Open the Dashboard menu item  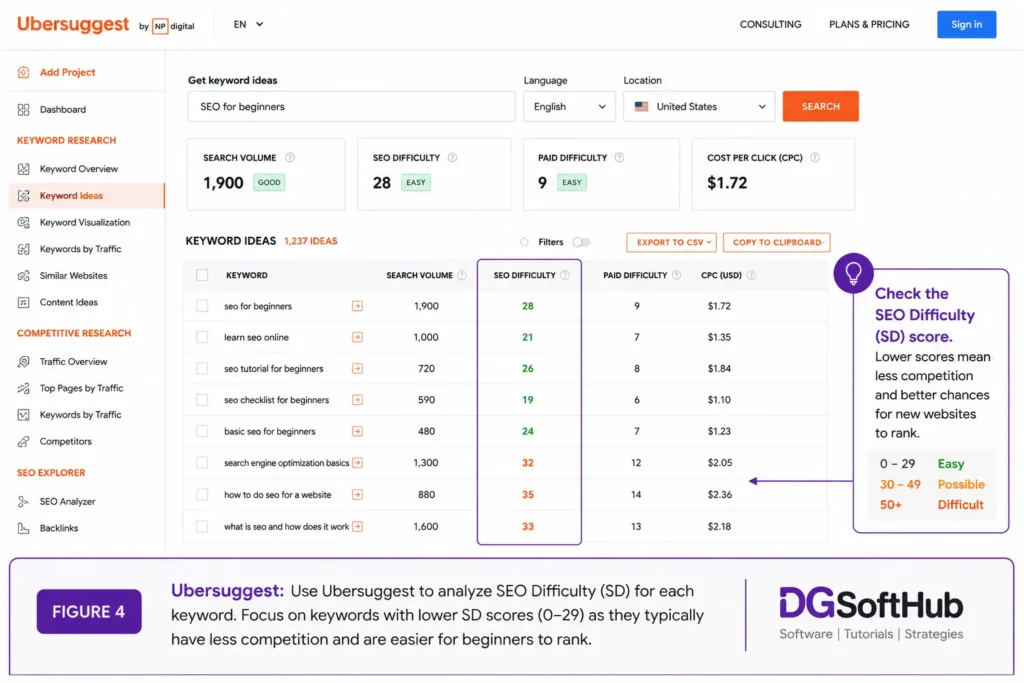click(x=63, y=110)
